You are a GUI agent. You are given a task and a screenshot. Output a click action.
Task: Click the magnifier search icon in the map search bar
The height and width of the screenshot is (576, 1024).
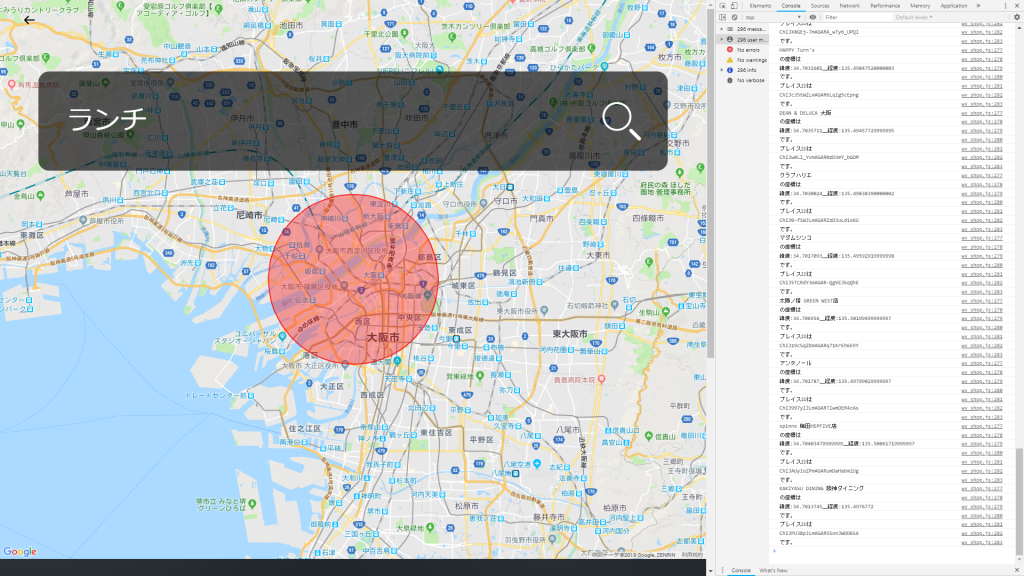pyautogui.click(x=621, y=121)
